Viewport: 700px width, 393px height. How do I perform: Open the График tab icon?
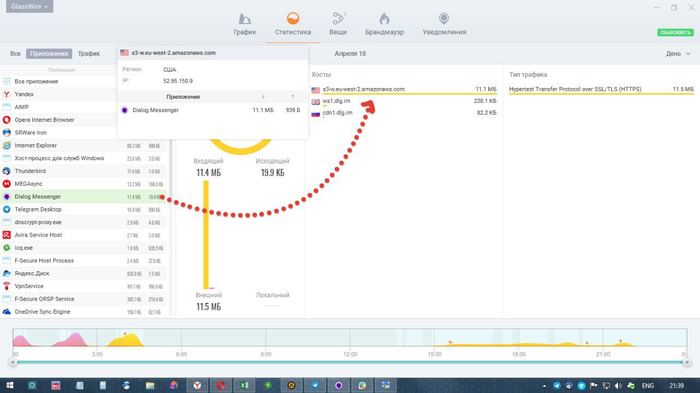[x=245, y=19]
